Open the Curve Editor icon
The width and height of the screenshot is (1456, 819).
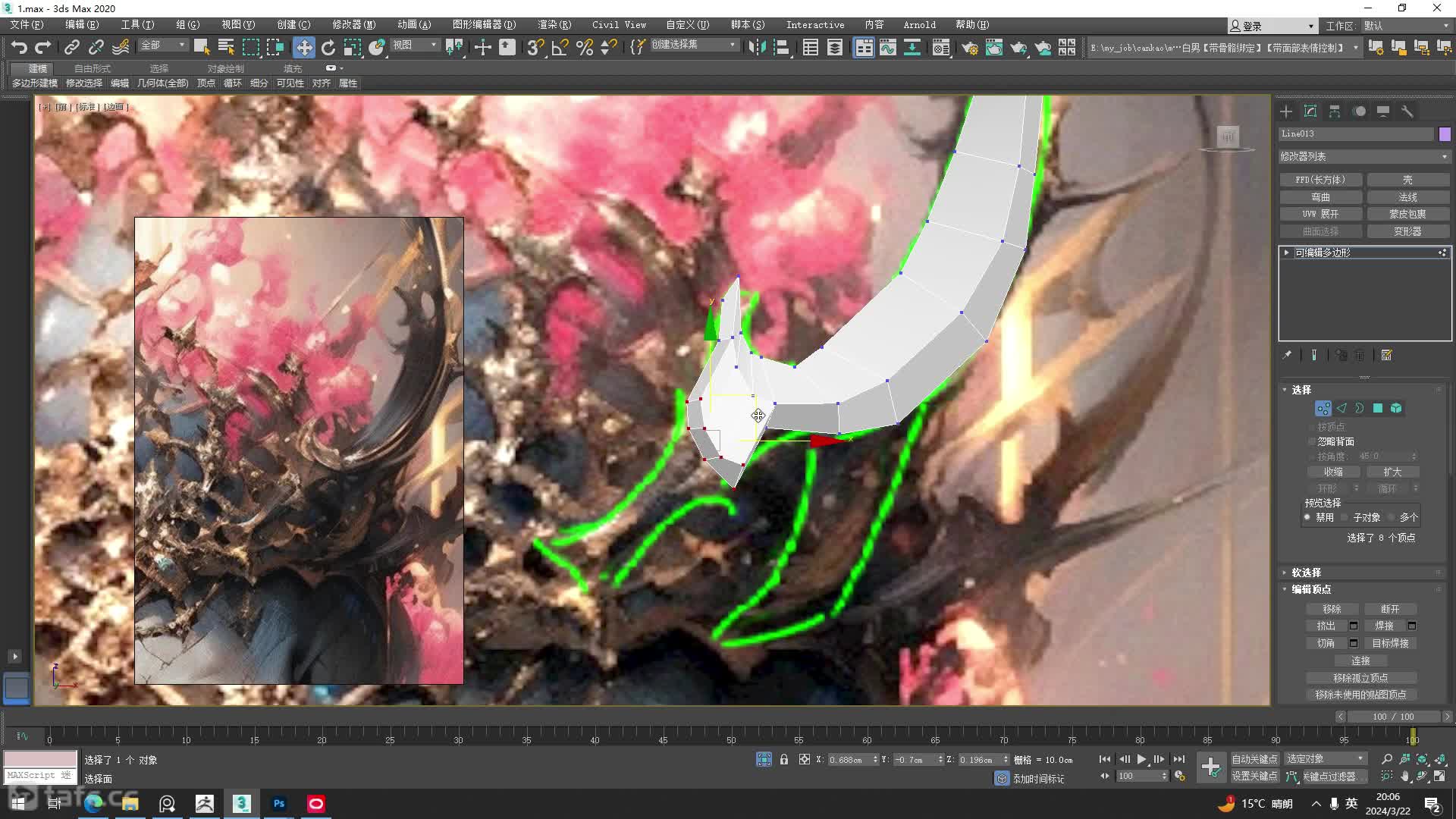[x=887, y=47]
